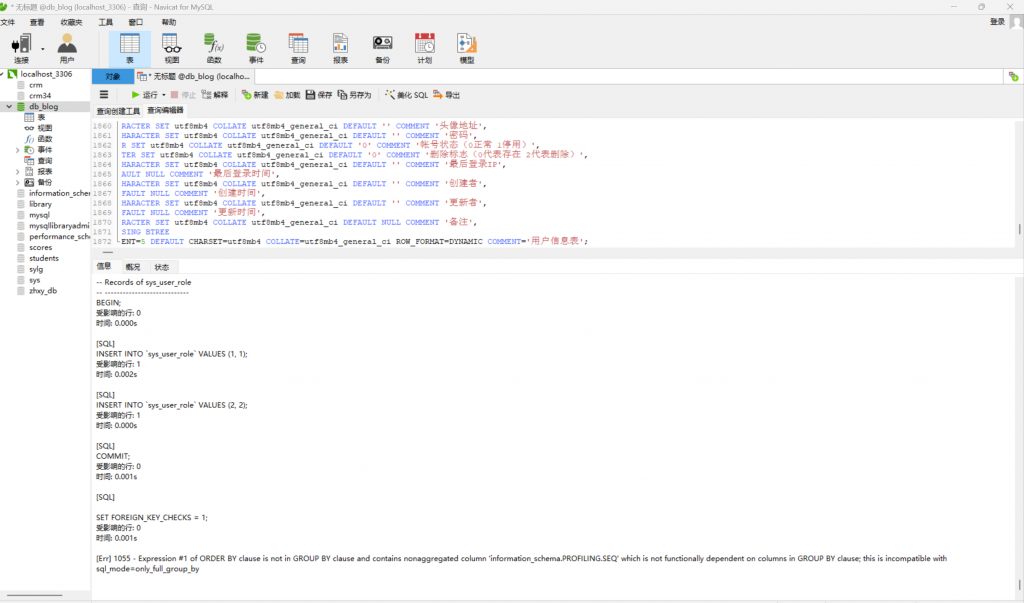1024x603 pixels.
Task: Click the sidebar horizontal scrollbar
Action: click(x=34, y=595)
